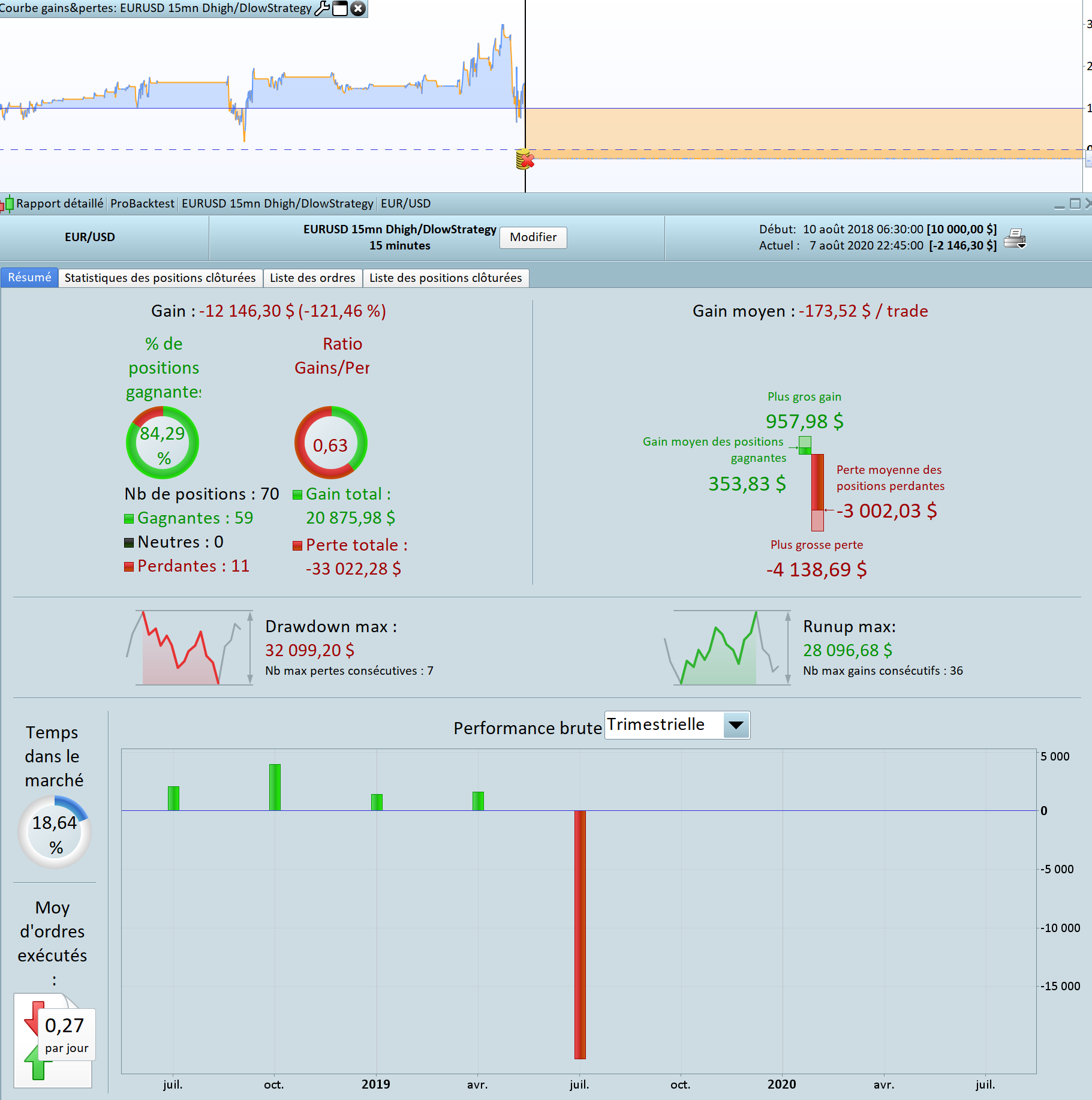Click the dropdown arrow beside Trimestrielle
The height and width of the screenshot is (1100, 1092).
pyautogui.click(x=736, y=726)
